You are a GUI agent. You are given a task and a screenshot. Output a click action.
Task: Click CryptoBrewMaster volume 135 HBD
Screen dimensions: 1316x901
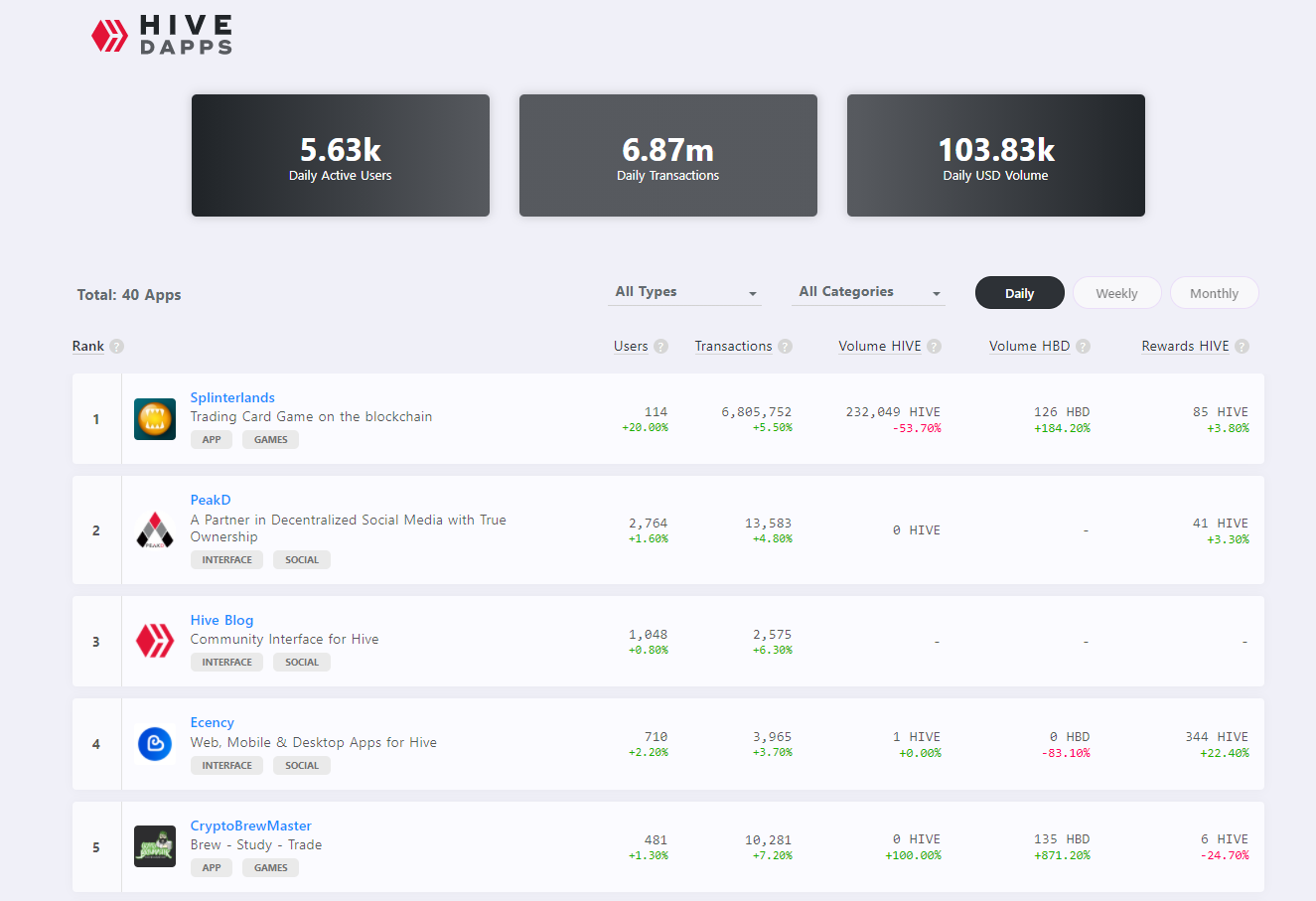[x=1062, y=839]
